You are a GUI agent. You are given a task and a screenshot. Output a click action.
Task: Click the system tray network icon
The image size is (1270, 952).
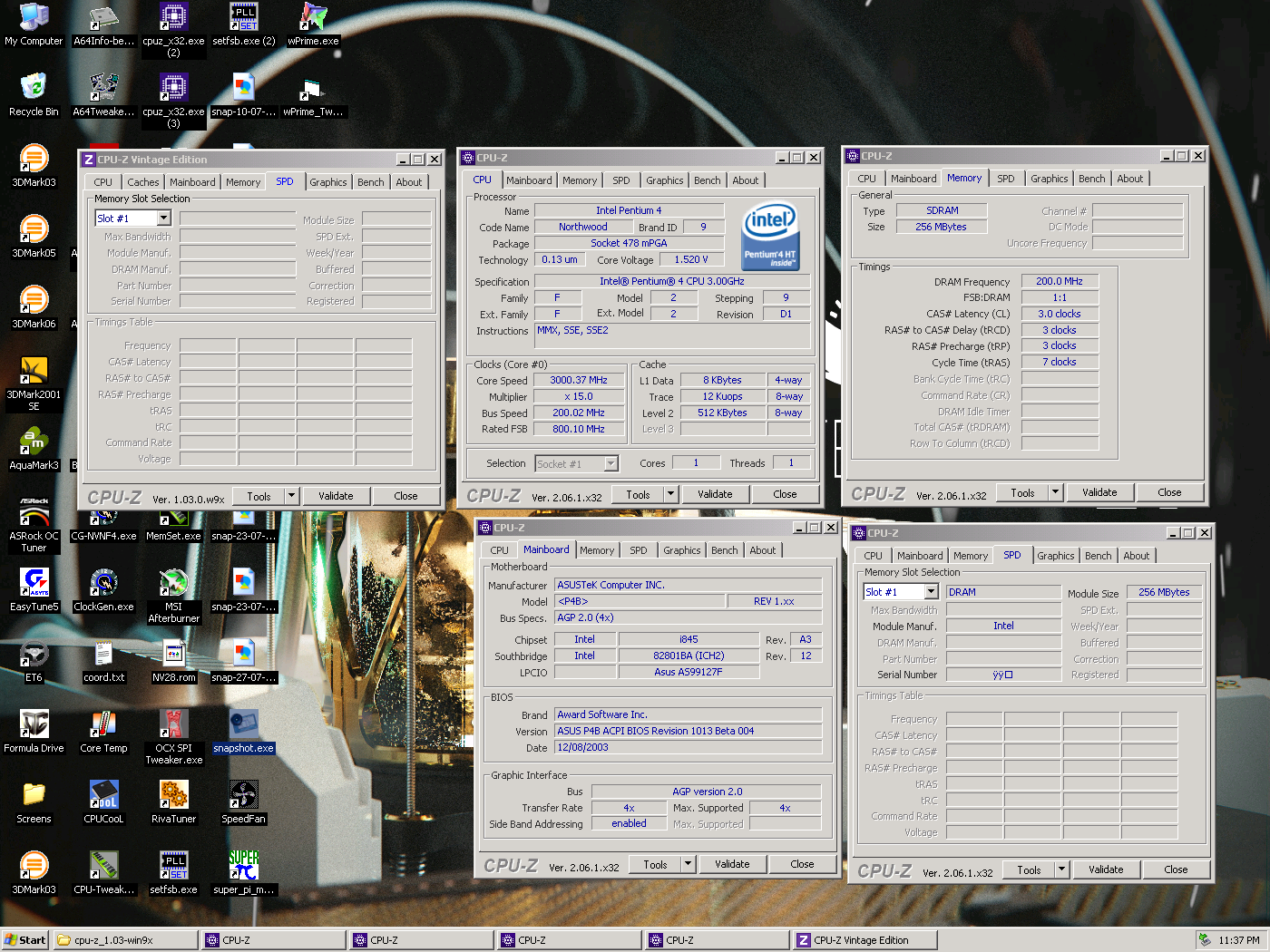click(1204, 940)
